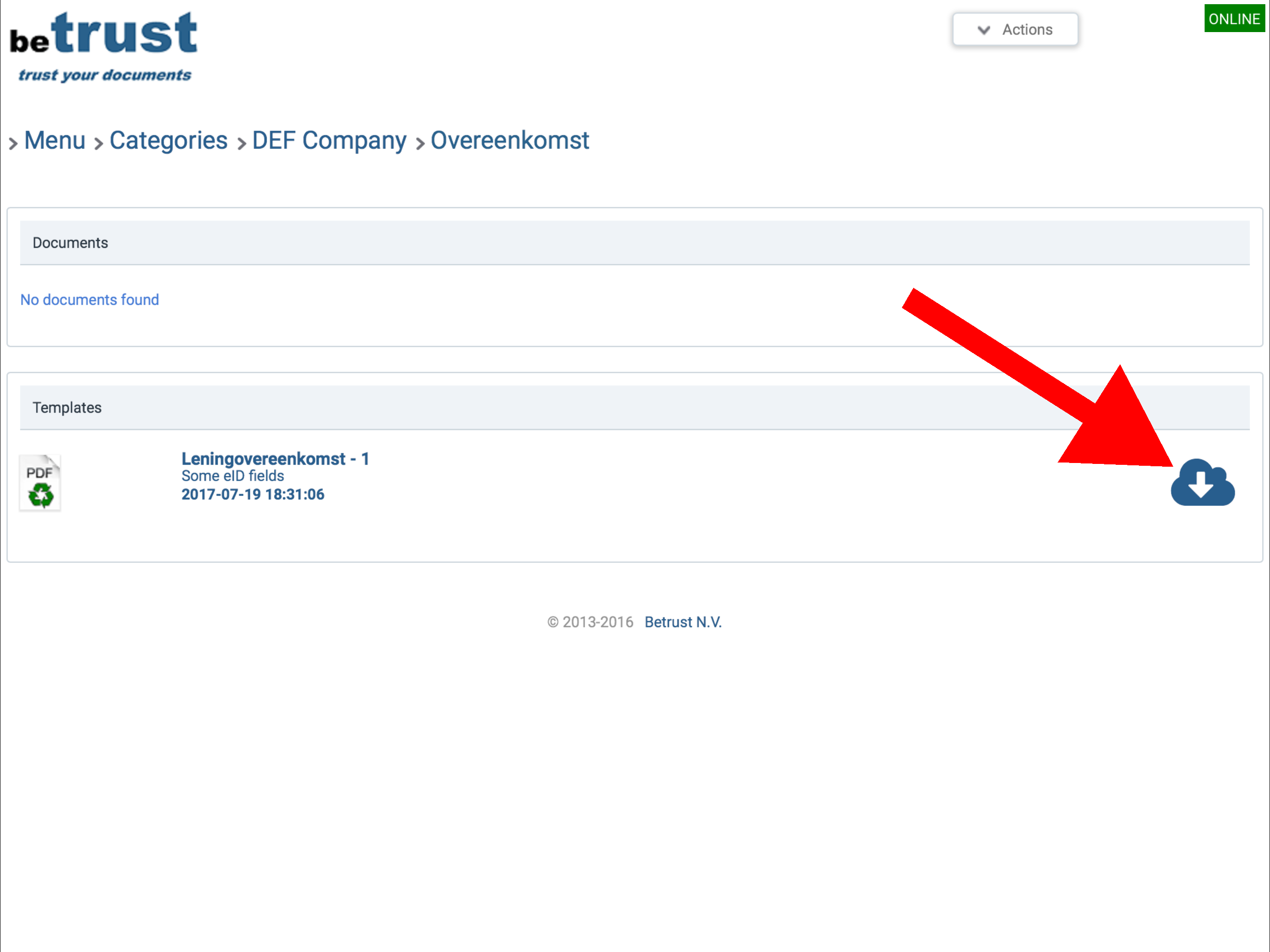
Task: Select Overeenkomst breadcrumb link
Action: point(510,141)
